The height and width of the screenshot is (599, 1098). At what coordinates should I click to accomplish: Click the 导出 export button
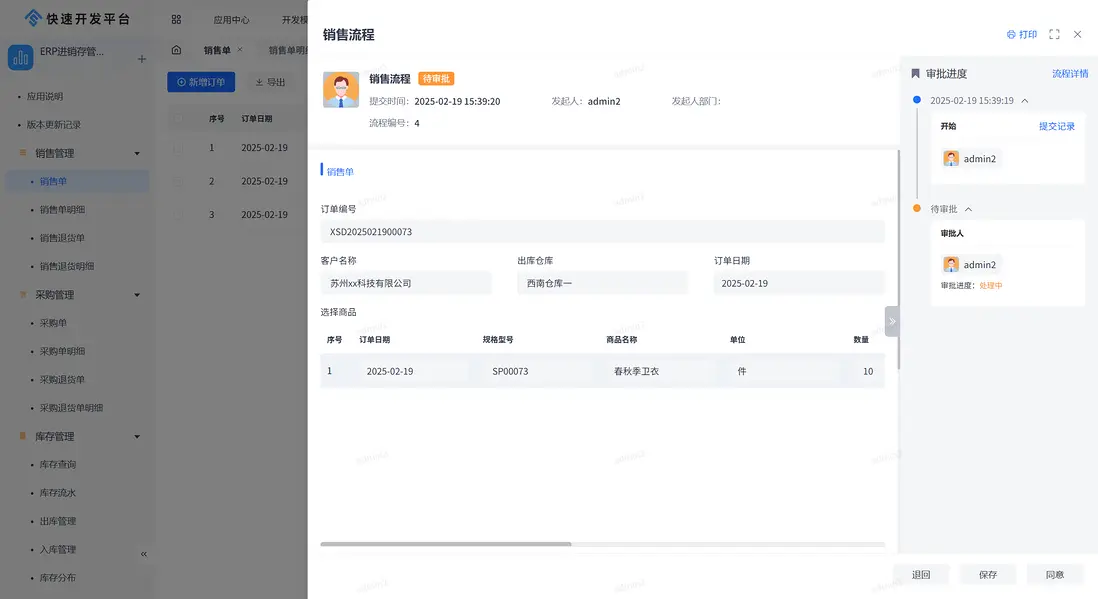click(270, 82)
